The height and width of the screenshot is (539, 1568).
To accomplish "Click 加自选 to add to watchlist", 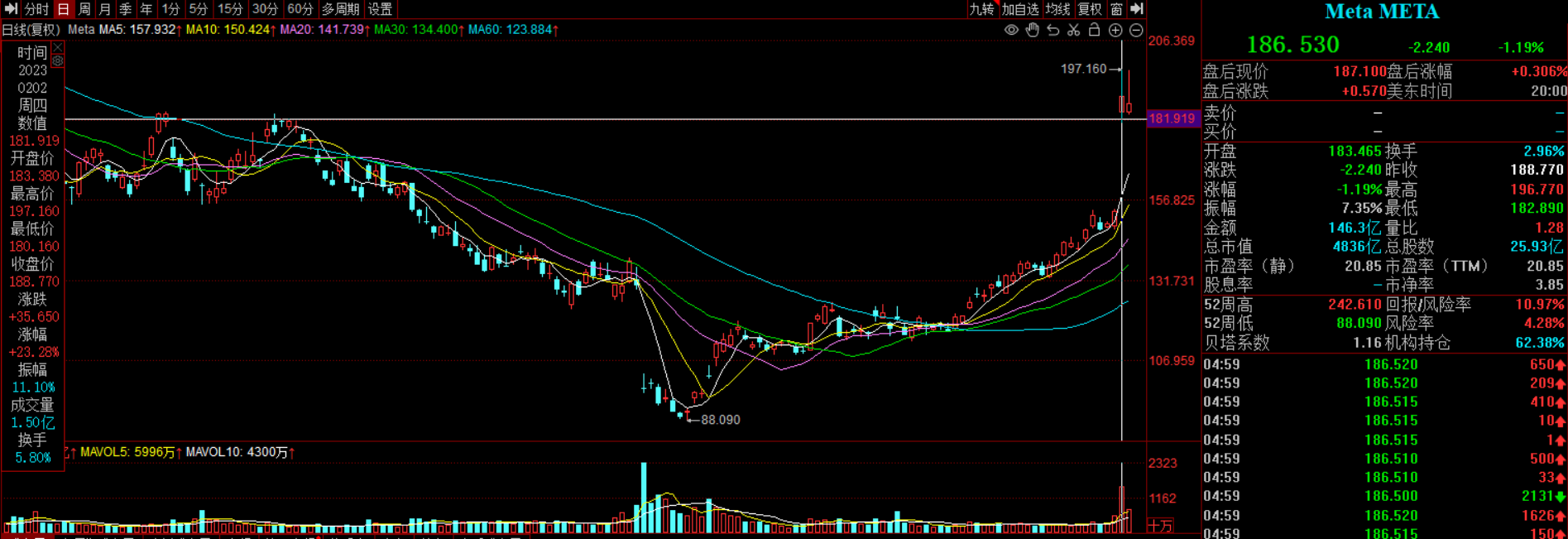I will pyautogui.click(x=1020, y=9).
